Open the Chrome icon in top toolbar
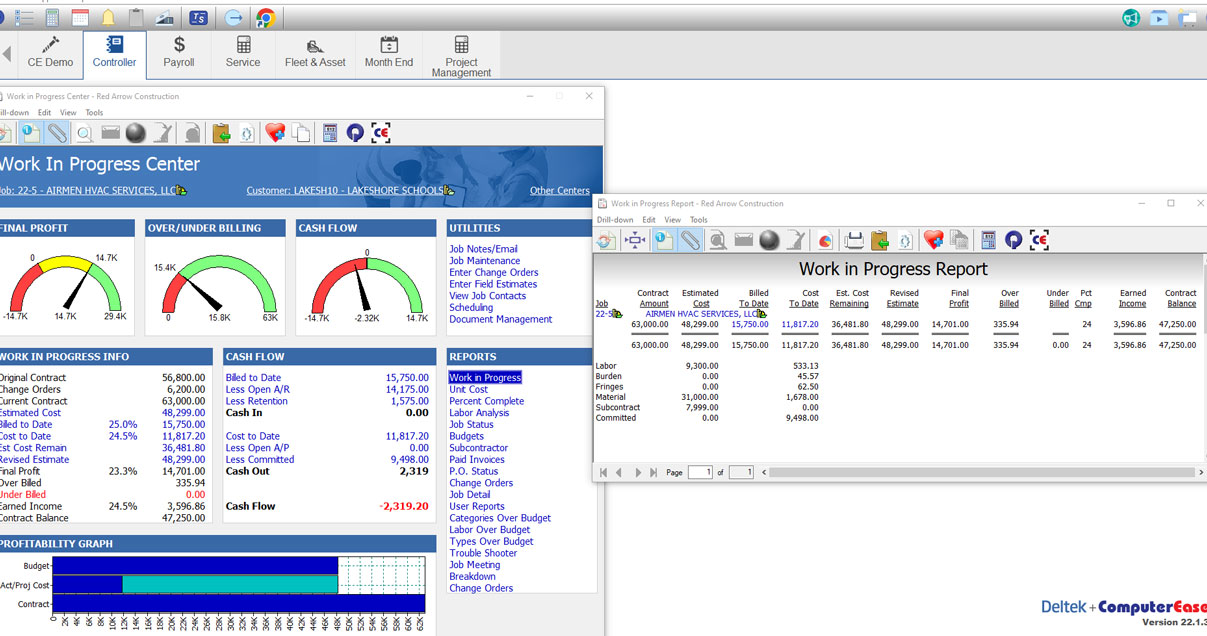1207x636 pixels. pyautogui.click(x=265, y=17)
